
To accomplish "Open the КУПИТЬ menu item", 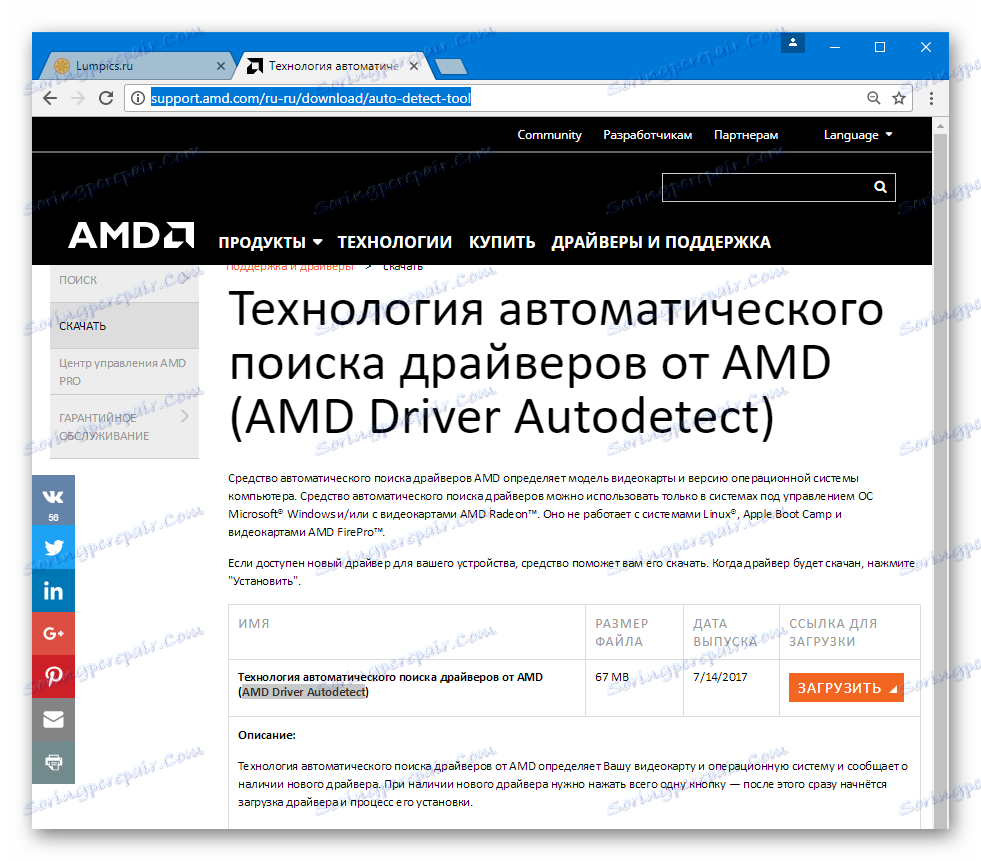I will pyautogui.click(x=502, y=242).
